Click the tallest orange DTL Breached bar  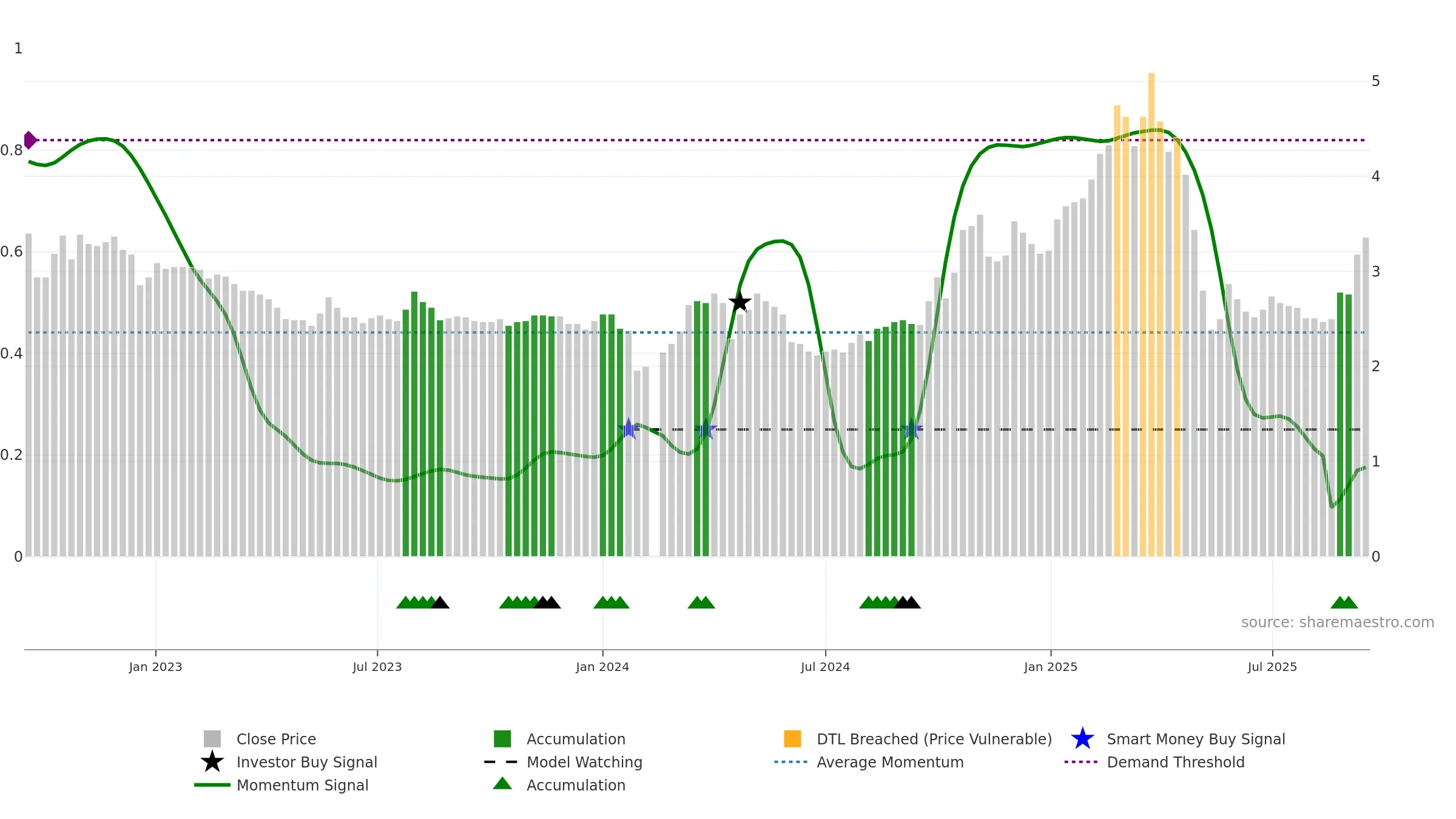[x=1151, y=314]
